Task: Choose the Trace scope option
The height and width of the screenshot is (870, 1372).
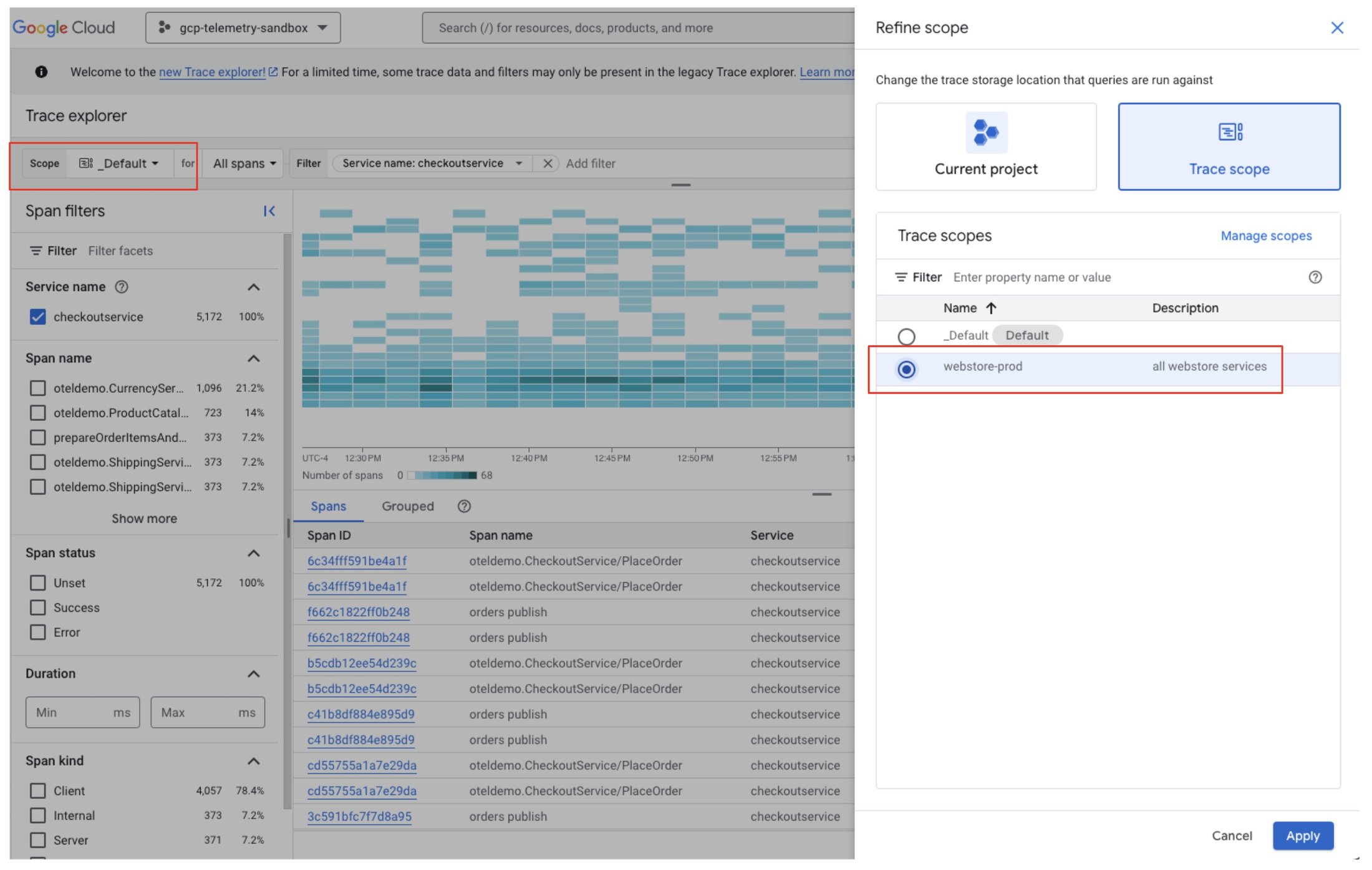Action: (1229, 147)
